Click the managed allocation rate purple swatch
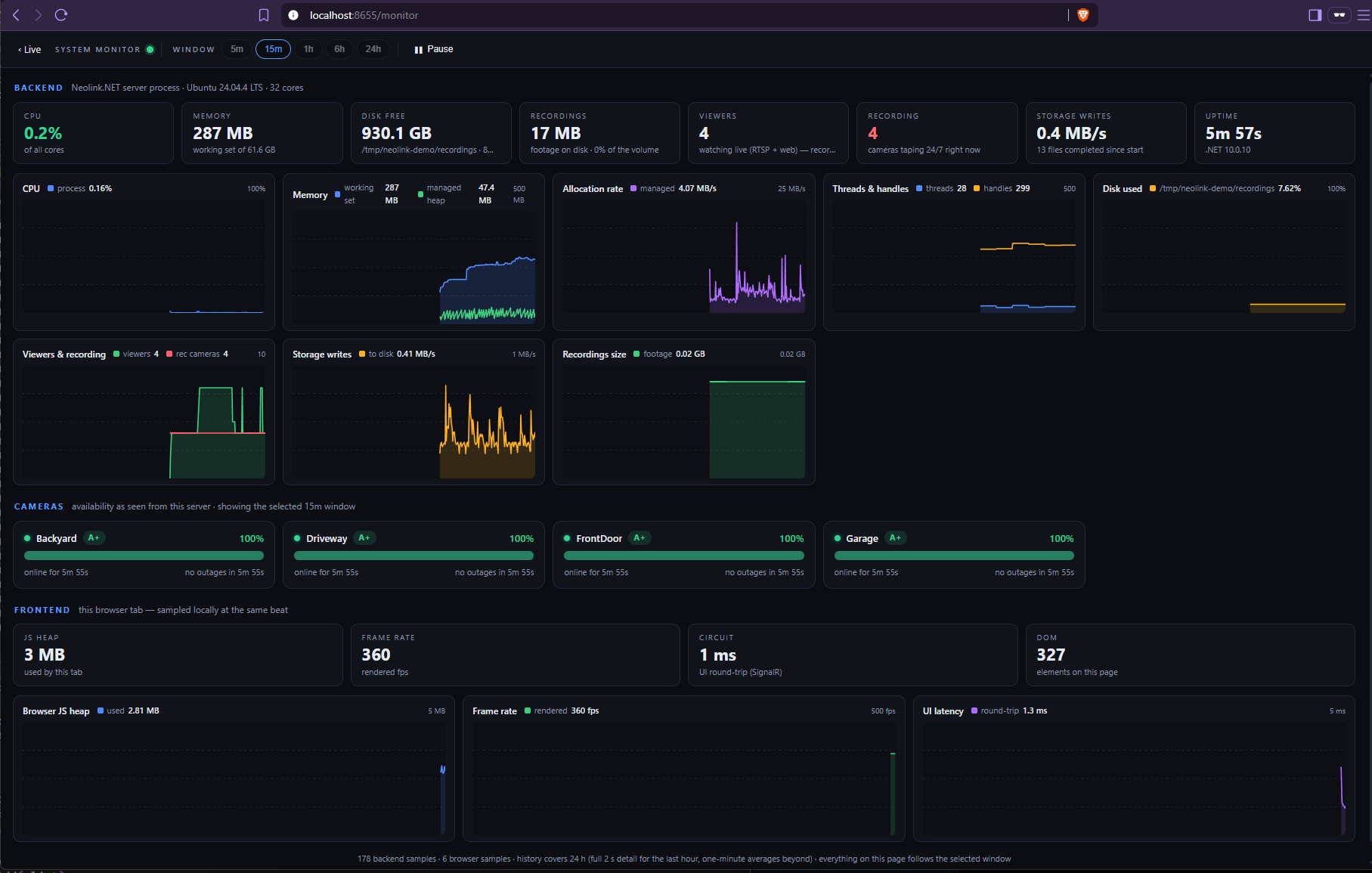The width and height of the screenshot is (1372, 873). [x=633, y=188]
